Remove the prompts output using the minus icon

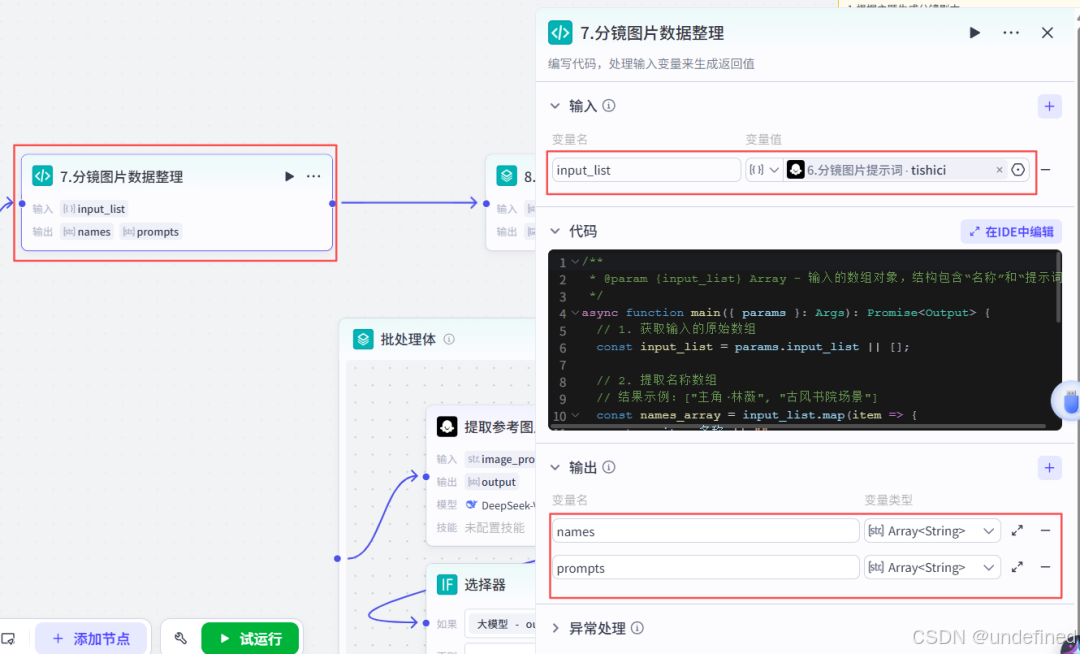[1045, 567]
